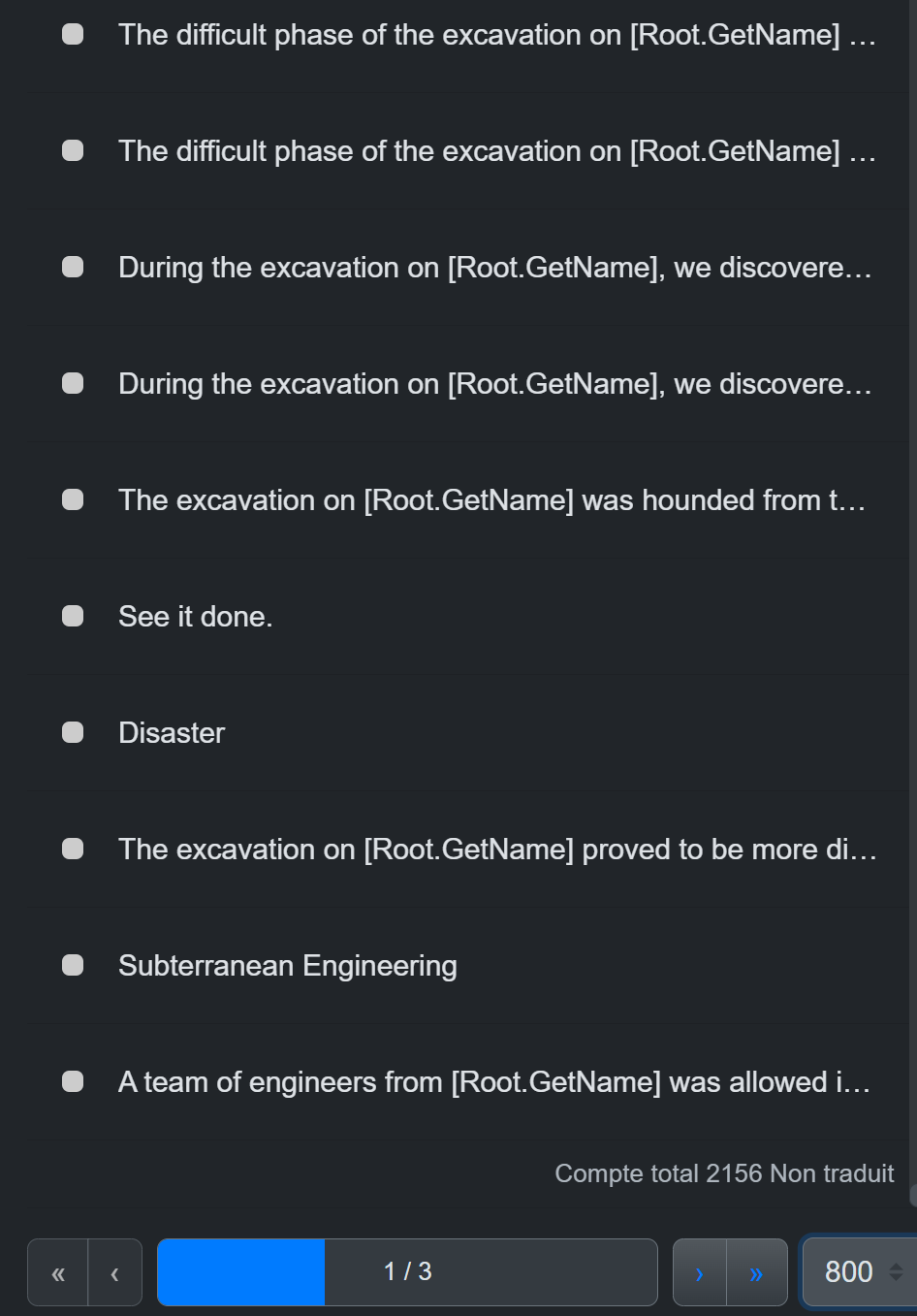
Task: Open the 800 items-per-page selector
Action: (x=859, y=1271)
